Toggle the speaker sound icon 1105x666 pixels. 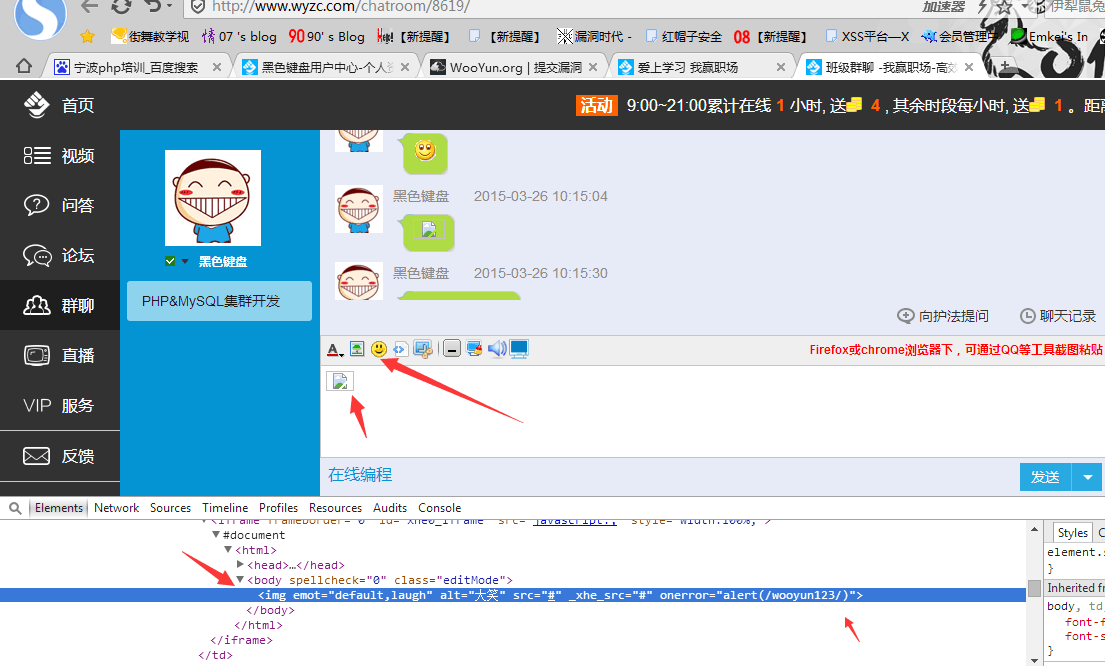[497, 349]
